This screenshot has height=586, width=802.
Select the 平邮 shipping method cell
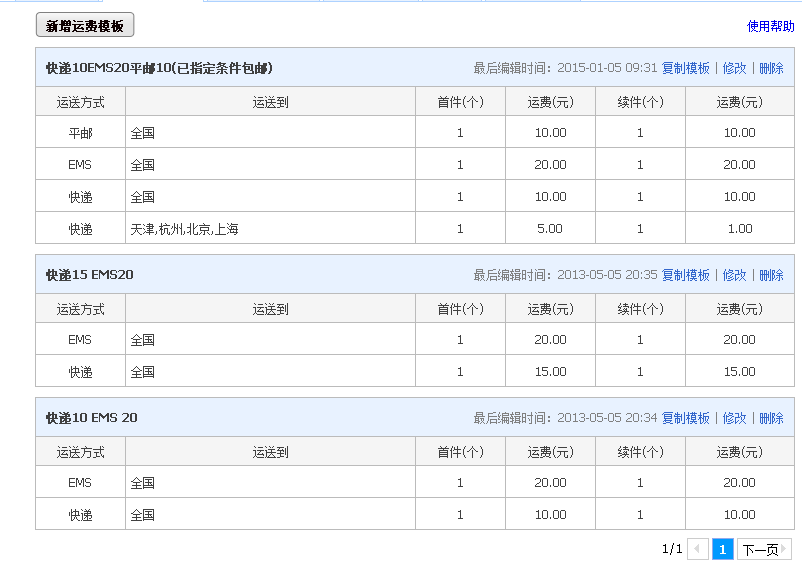coord(80,132)
